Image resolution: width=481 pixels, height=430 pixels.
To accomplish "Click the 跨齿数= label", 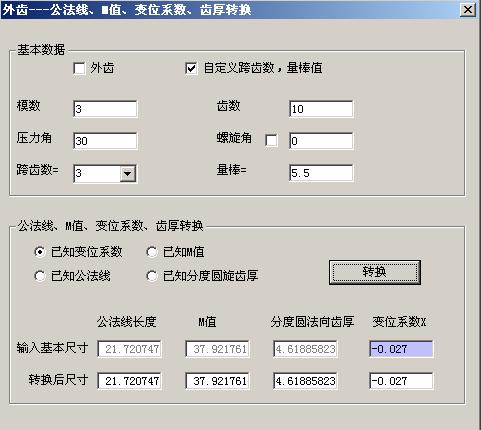I will point(38,170).
